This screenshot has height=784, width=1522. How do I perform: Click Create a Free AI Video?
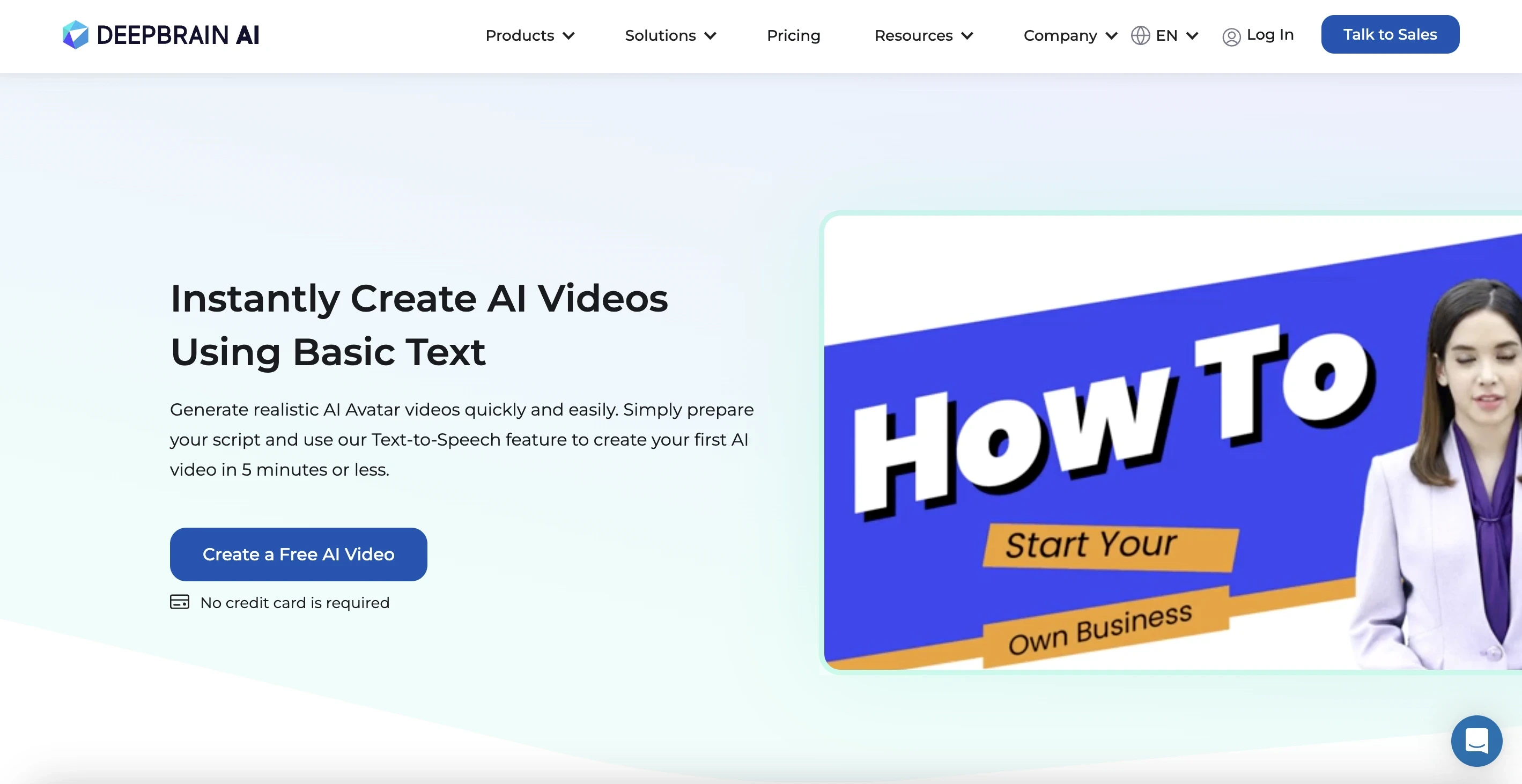tap(298, 554)
